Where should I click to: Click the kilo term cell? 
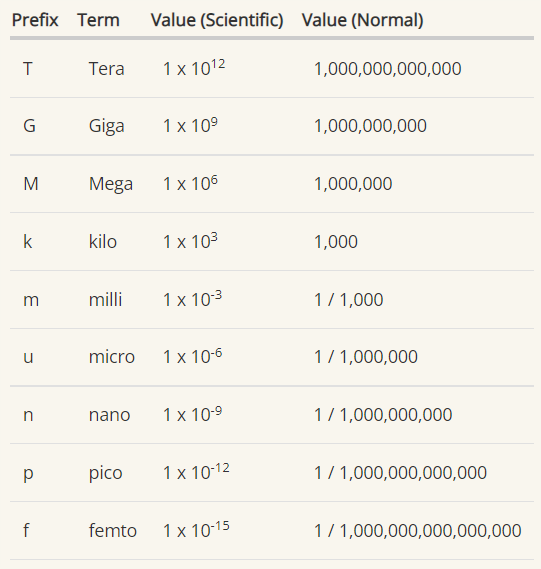coord(103,241)
